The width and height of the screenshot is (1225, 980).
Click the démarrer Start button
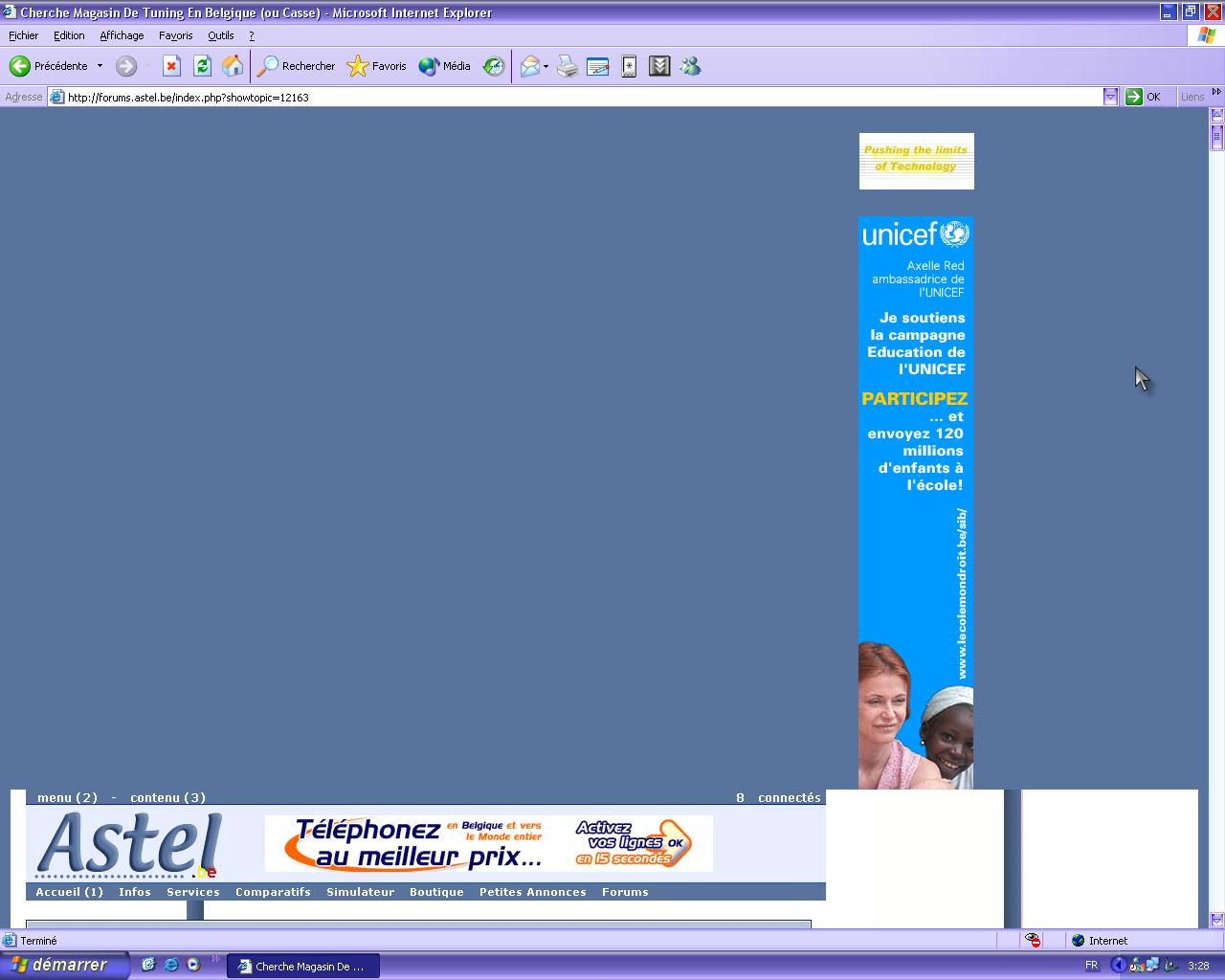click(63, 966)
